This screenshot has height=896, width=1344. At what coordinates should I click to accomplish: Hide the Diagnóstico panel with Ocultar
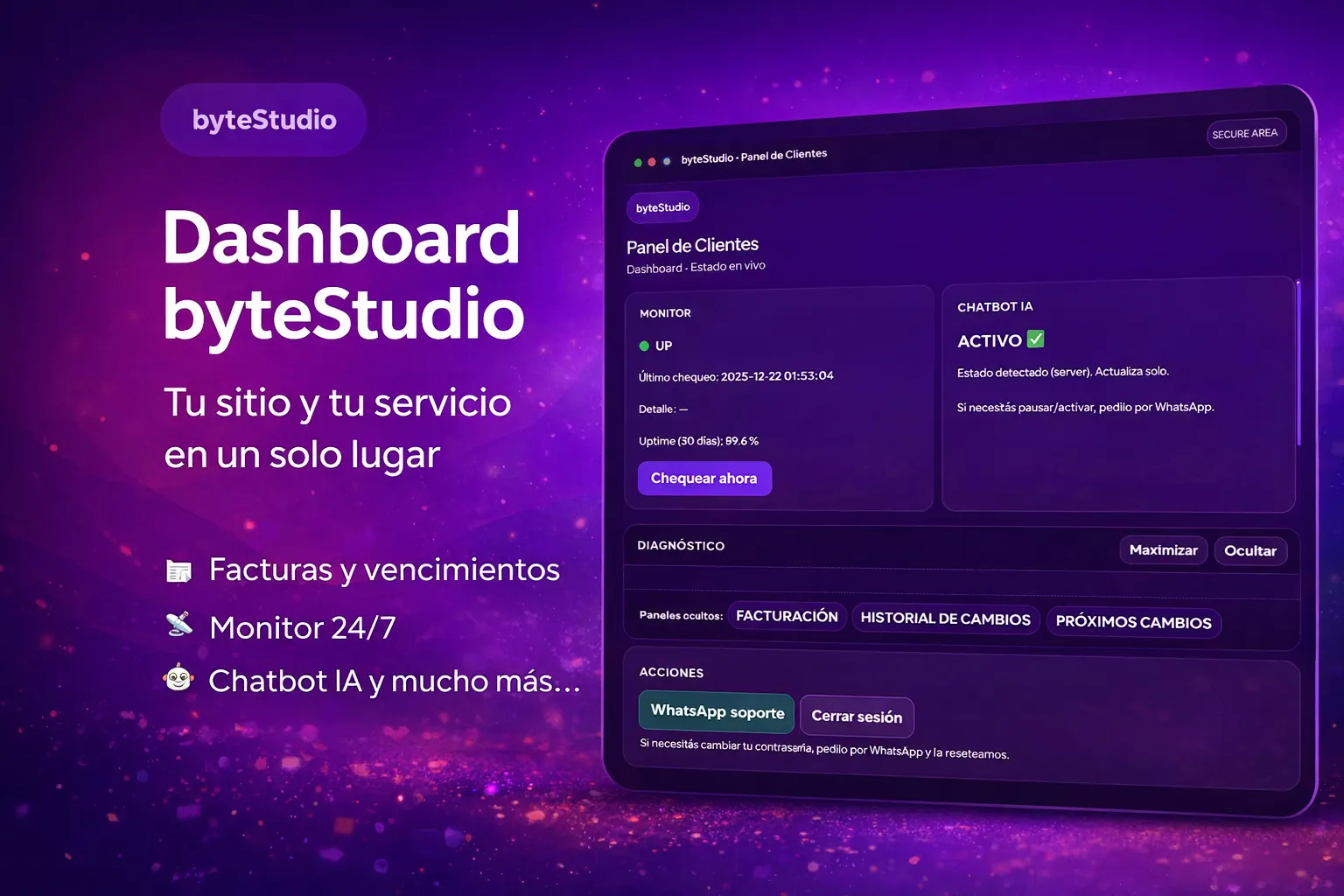[x=1249, y=551]
